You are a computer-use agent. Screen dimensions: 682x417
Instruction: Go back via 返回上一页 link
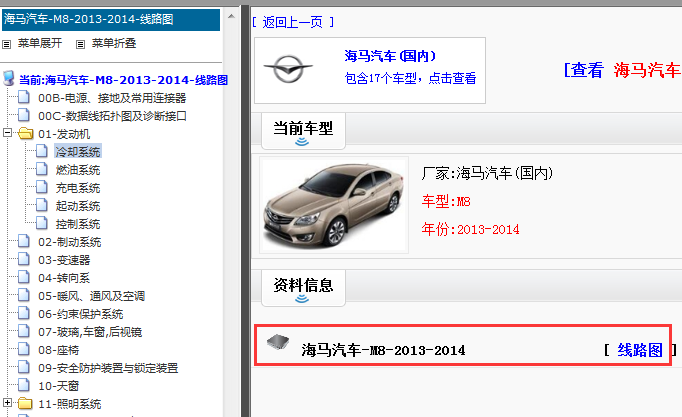coord(293,22)
